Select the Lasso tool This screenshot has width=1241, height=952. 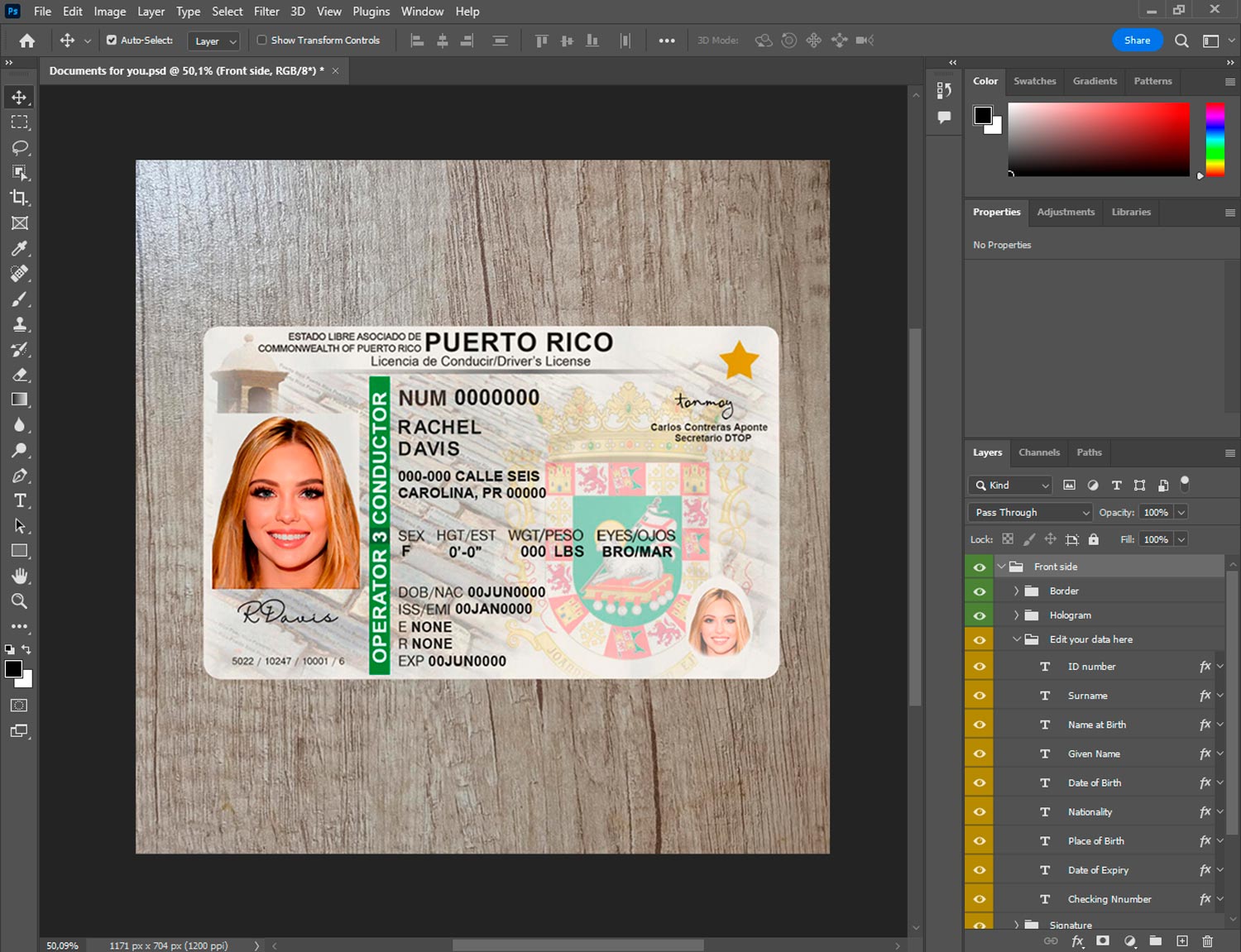tap(20, 147)
